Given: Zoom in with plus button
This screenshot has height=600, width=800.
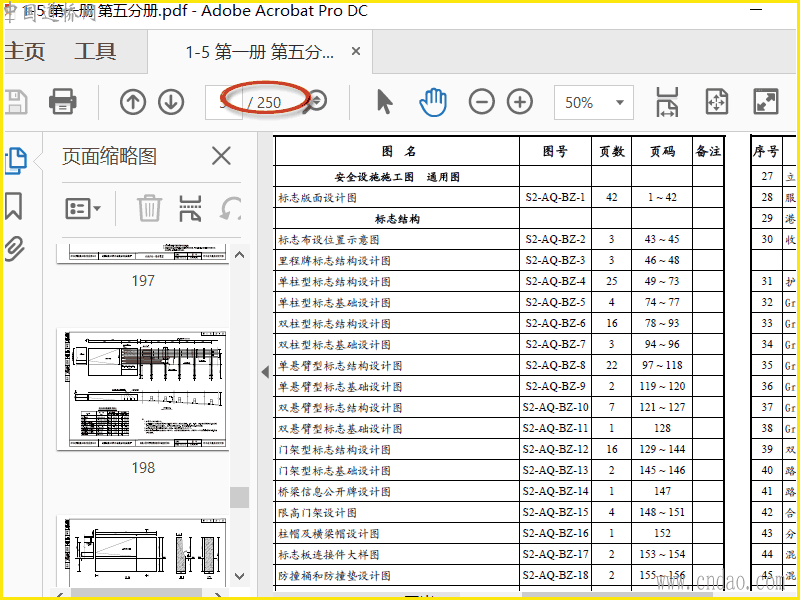Looking at the screenshot, I should tap(520, 102).
